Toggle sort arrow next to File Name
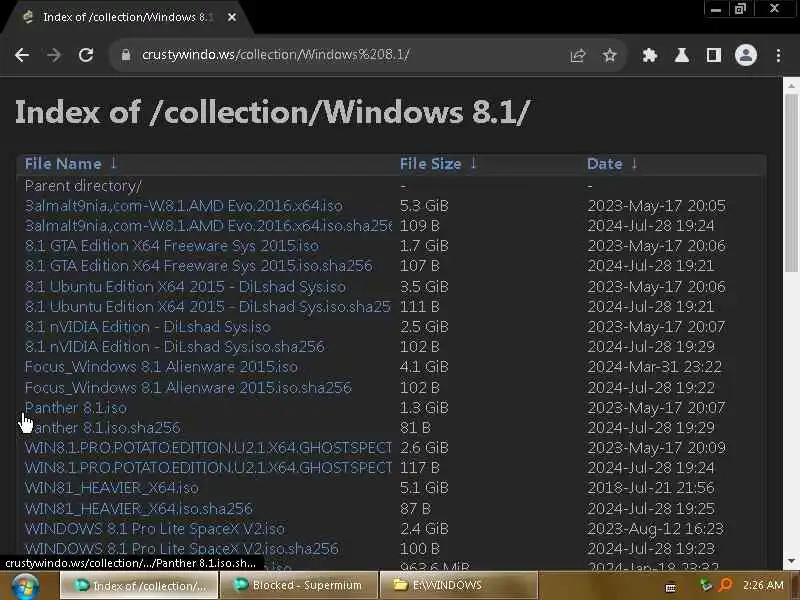The image size is (800, 600). click(114, 163)
